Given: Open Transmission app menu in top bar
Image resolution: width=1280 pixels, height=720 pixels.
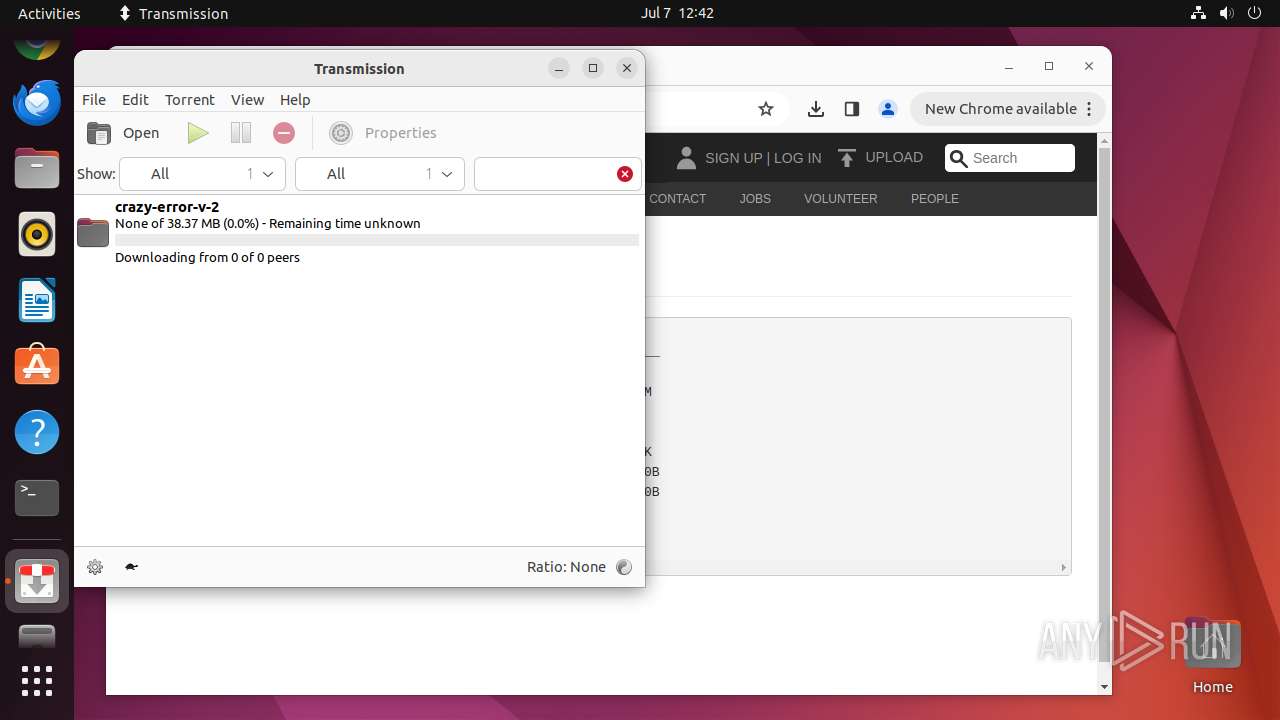Looking at the screenshot, I should coord(174,13).
